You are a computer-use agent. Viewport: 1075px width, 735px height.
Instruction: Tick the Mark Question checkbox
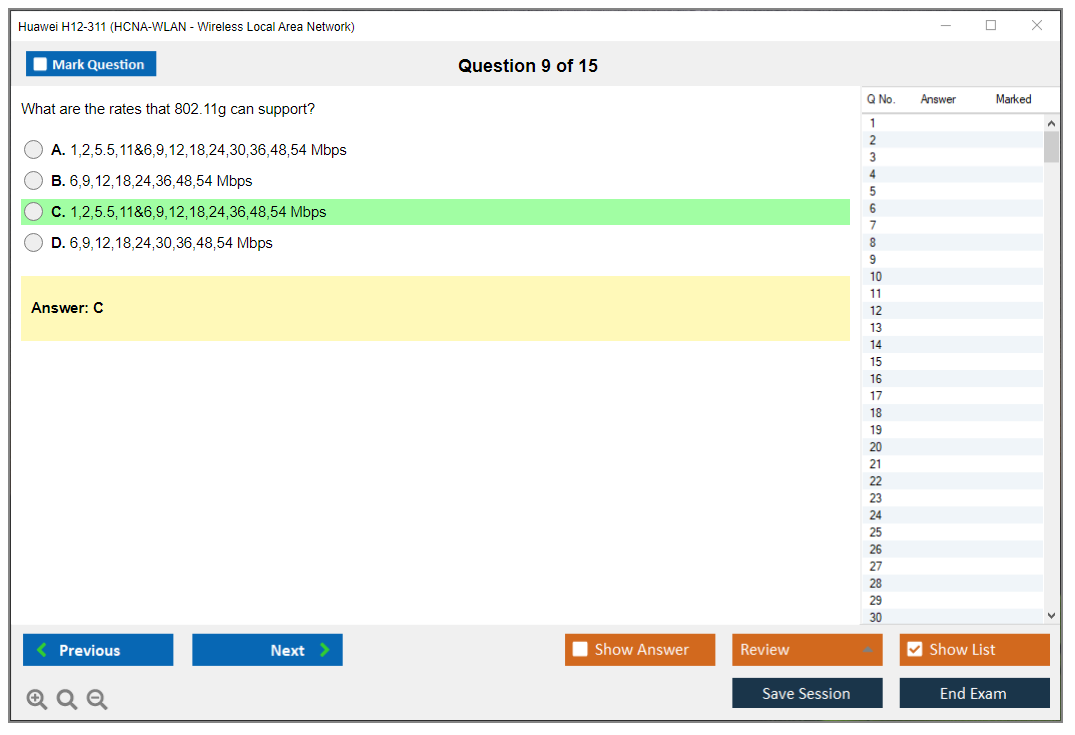pos(41,64)
